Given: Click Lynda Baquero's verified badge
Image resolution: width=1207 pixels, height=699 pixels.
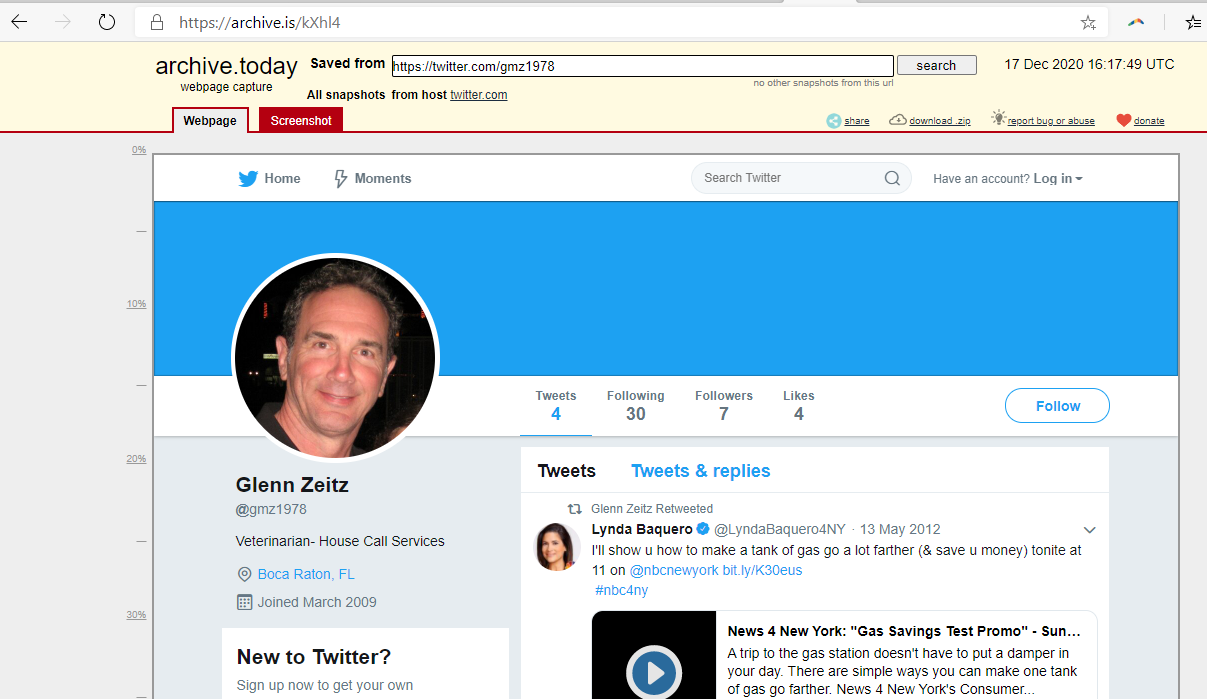Looking at the screenshot, I should coord(703,529).
